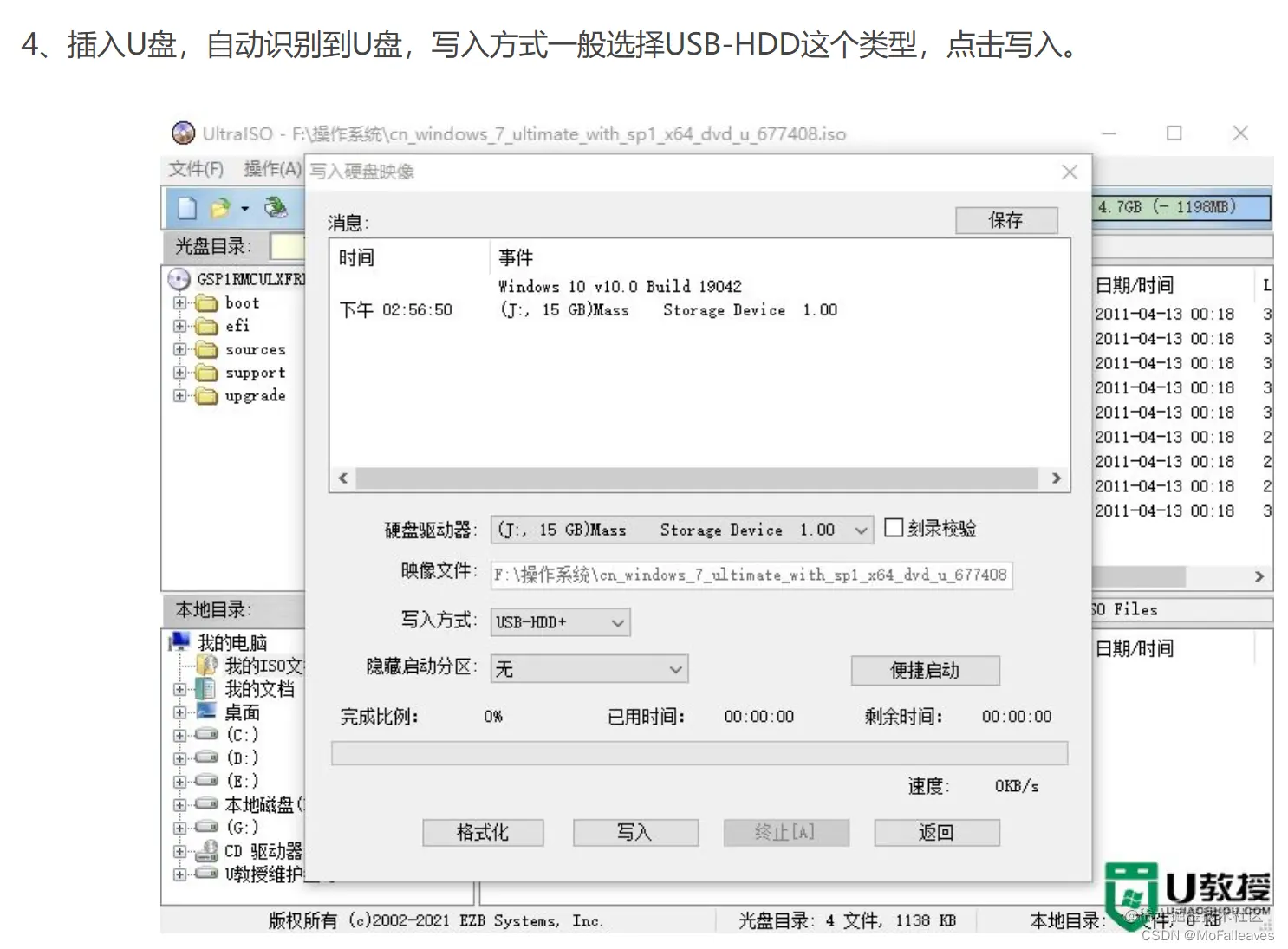Click the green disc toolbar icon

click(276, 208)
